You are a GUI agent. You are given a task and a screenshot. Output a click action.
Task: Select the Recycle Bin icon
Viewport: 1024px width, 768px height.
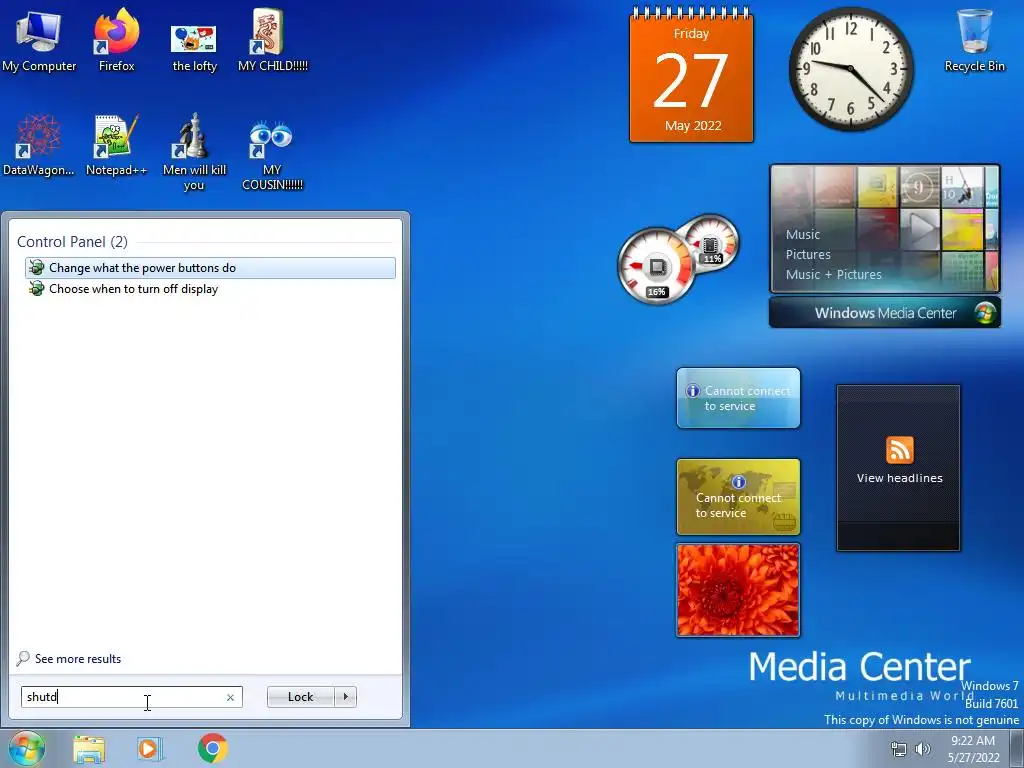click(974, 40)
